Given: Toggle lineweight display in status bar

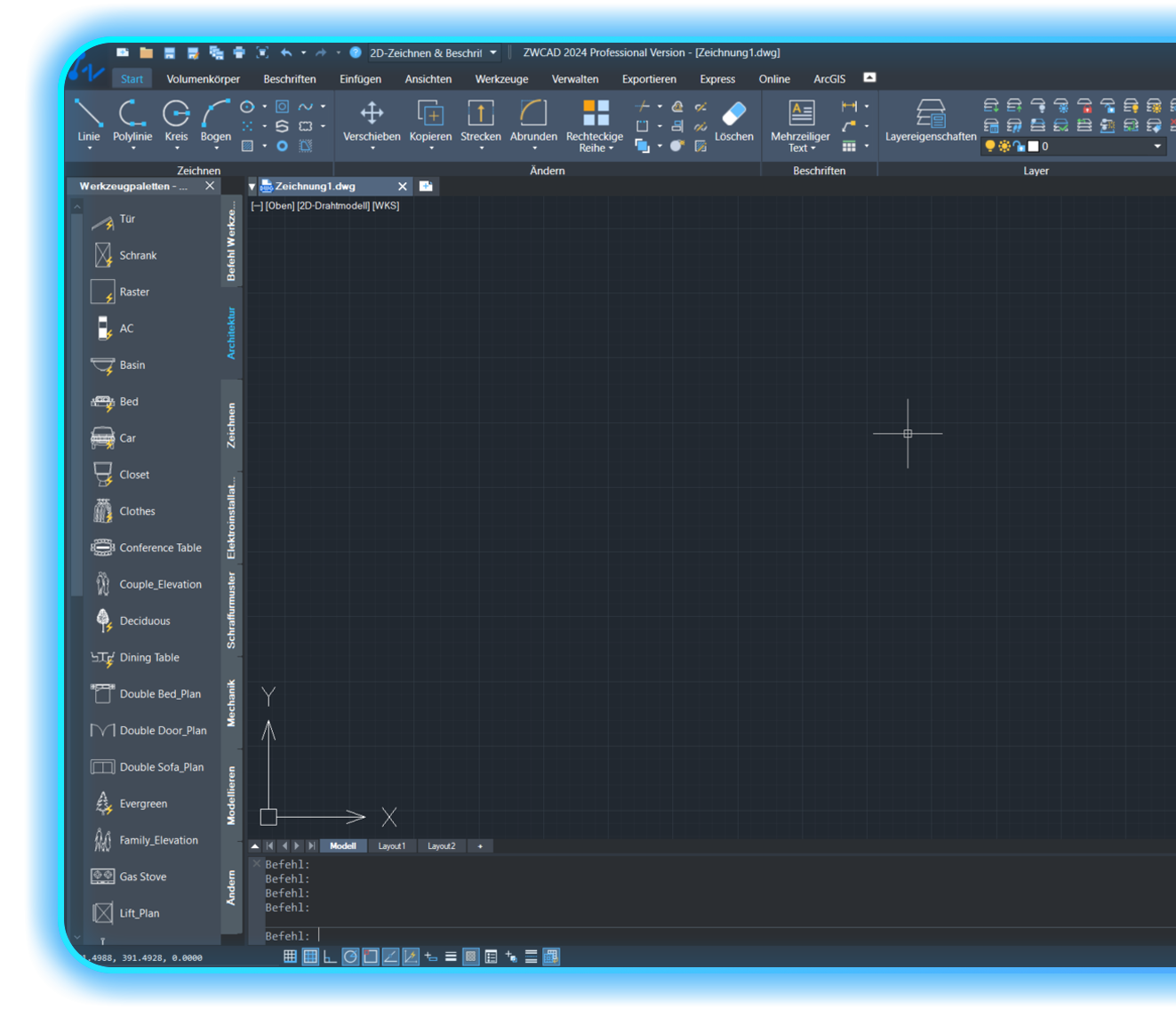Looking at the screenshot, I should [451, 957].
